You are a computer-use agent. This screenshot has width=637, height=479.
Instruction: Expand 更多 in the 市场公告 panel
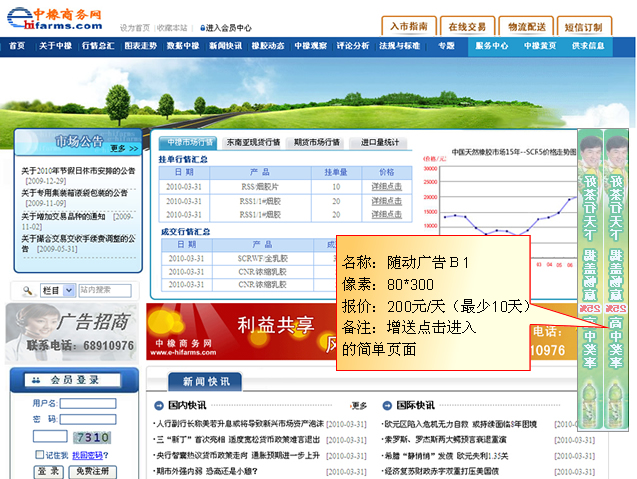[x=124, y=149]
